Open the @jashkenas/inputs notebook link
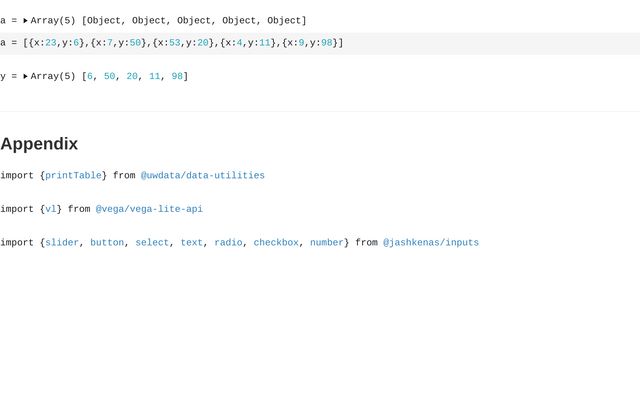 (430, 243)
